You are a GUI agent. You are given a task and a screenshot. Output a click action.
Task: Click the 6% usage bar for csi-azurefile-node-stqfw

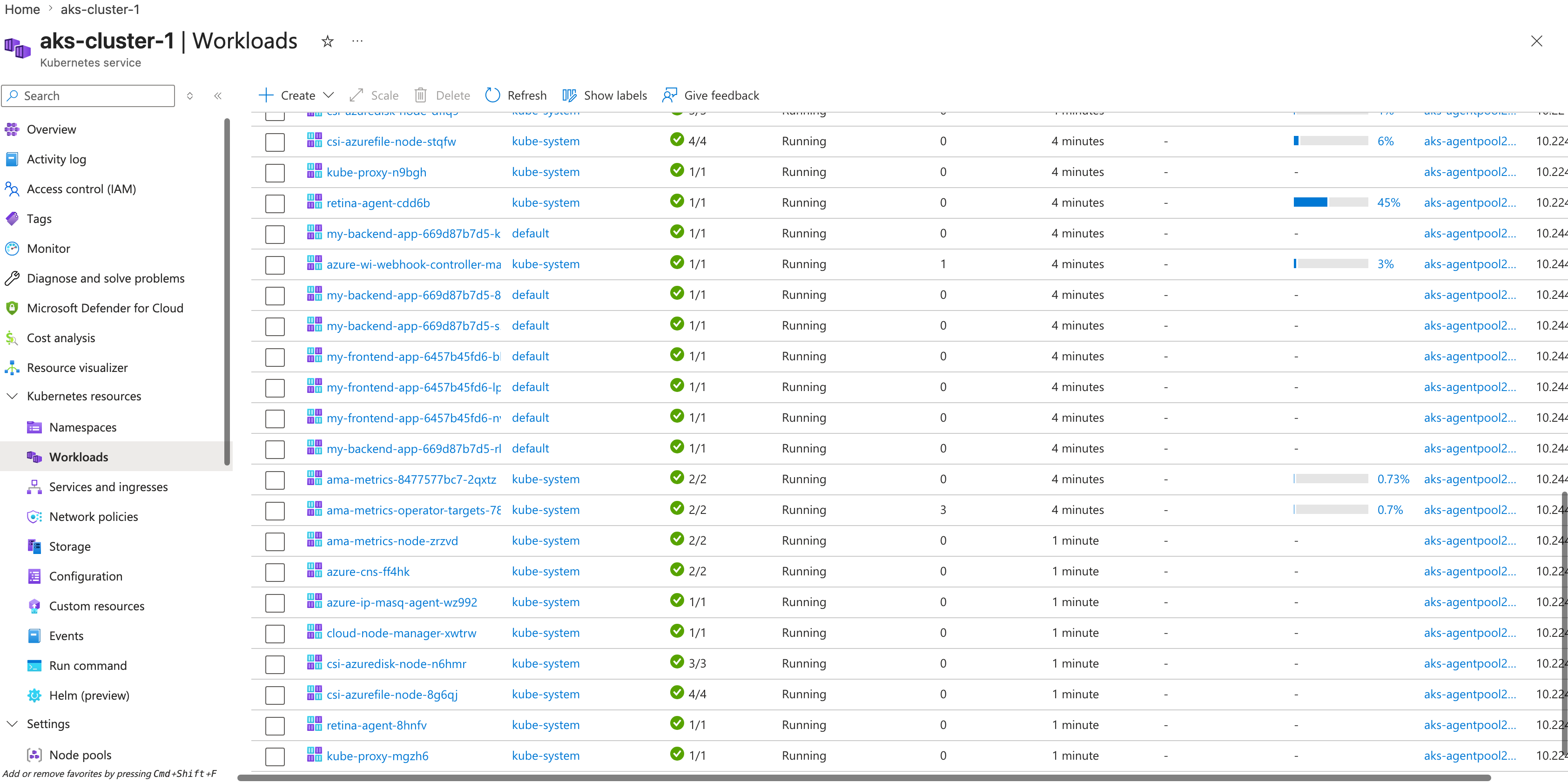point(1331,141)
